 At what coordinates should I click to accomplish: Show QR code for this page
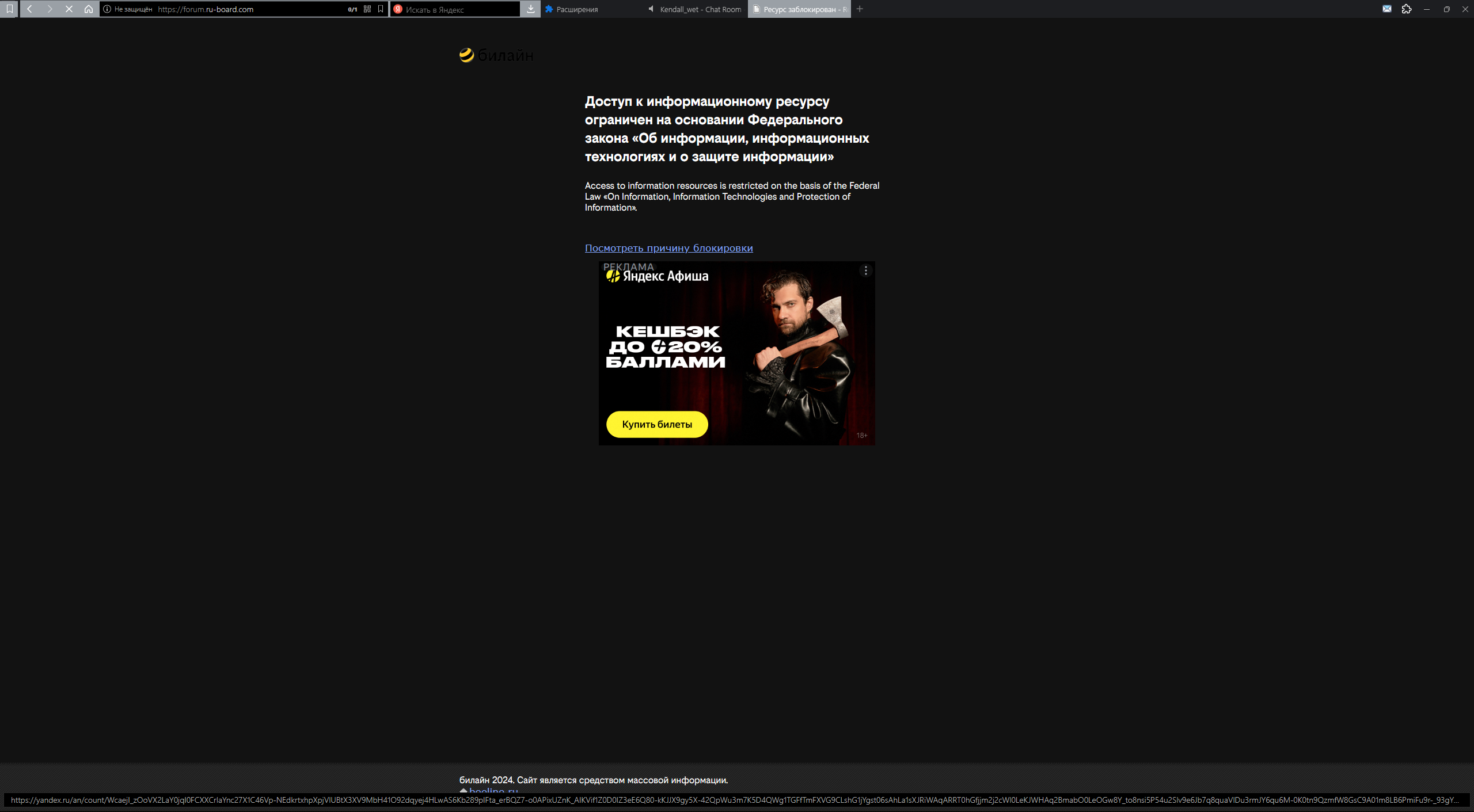tap(367, 9)
